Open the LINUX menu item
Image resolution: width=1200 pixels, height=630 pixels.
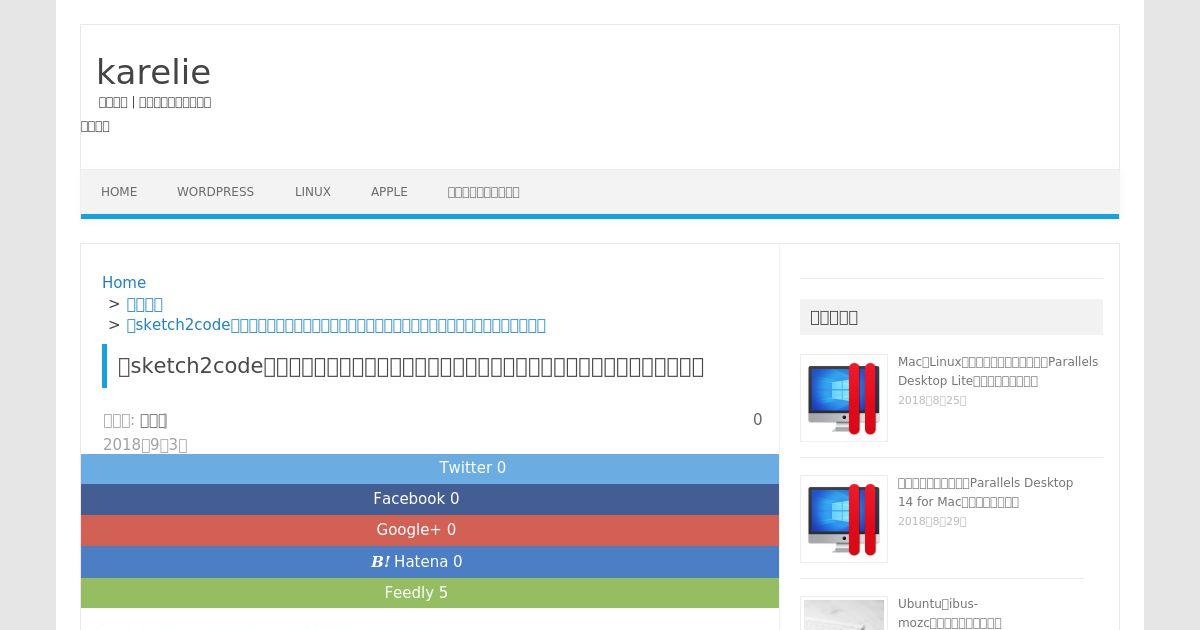[x=312, y=192]
